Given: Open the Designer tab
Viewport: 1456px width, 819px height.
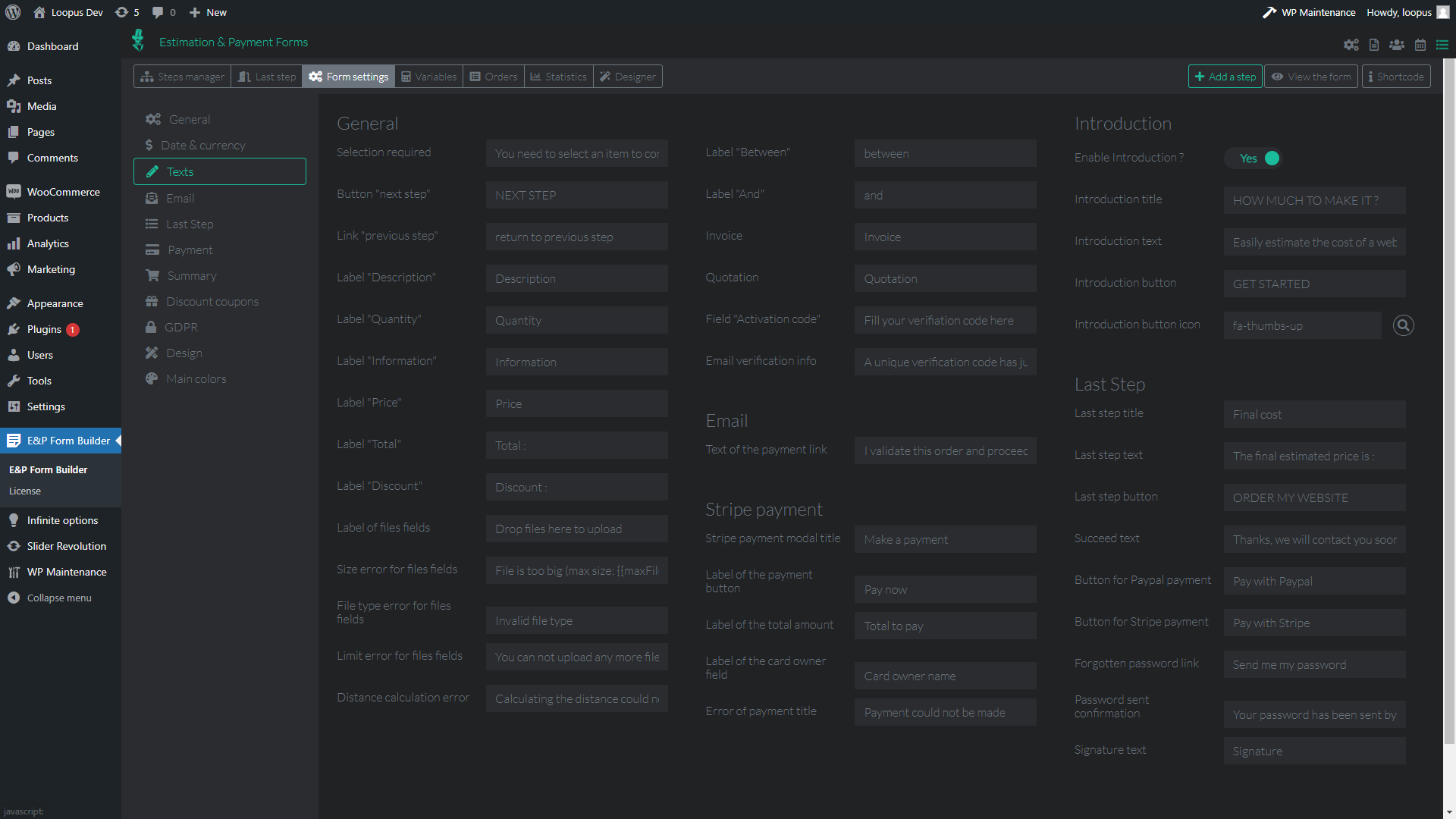Looking at the screenshot, I should click(x=627, y=77).
